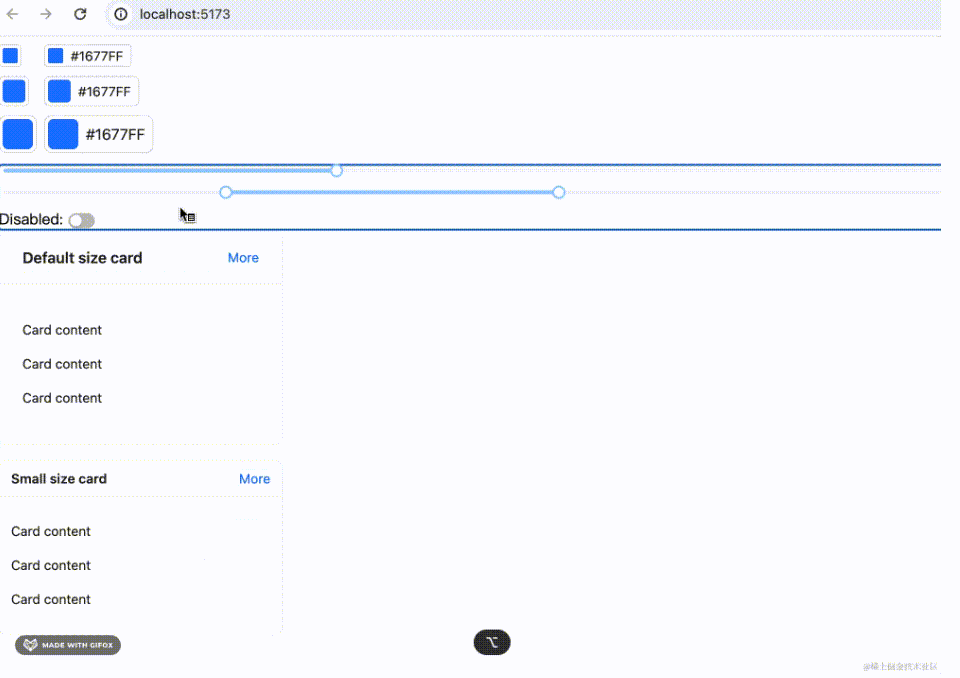The height and width of the screenshot is (678, 960).
Task: Click More link on Default size card
Action: (243, 258)
